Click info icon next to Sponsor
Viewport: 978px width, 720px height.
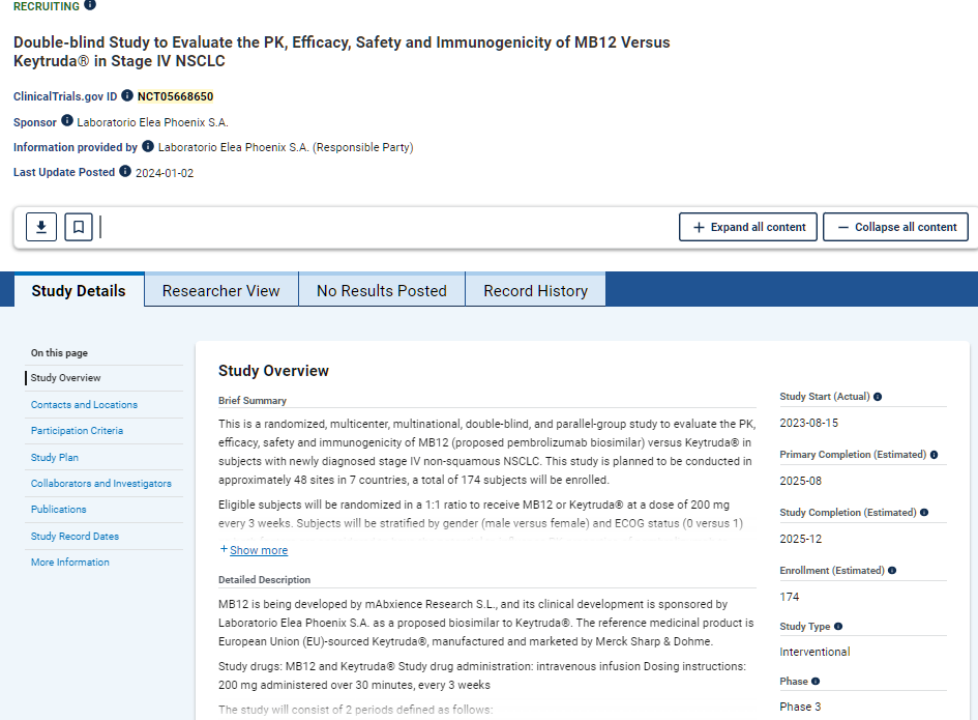tap(67, 122)
